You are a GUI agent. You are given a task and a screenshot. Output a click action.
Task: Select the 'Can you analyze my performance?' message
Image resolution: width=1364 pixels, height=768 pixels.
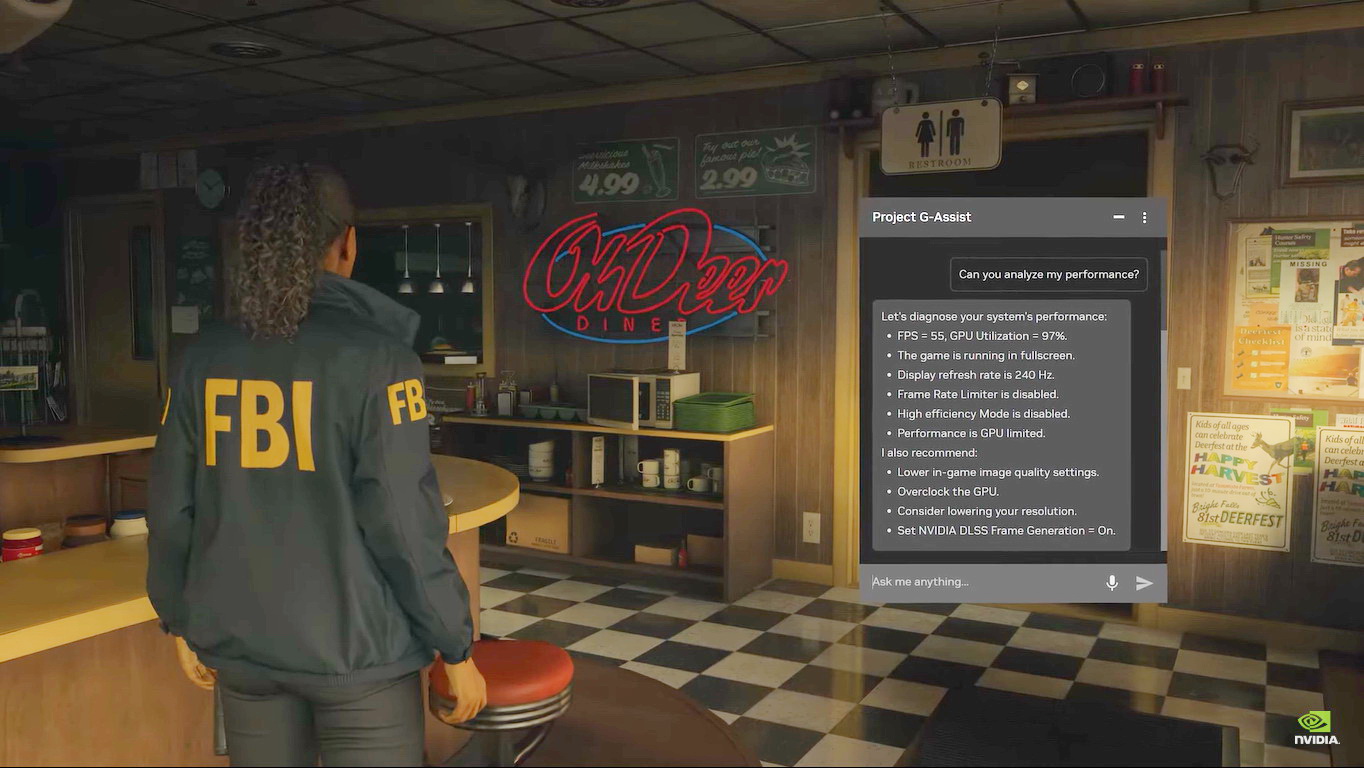click(x=1048, y=274)
